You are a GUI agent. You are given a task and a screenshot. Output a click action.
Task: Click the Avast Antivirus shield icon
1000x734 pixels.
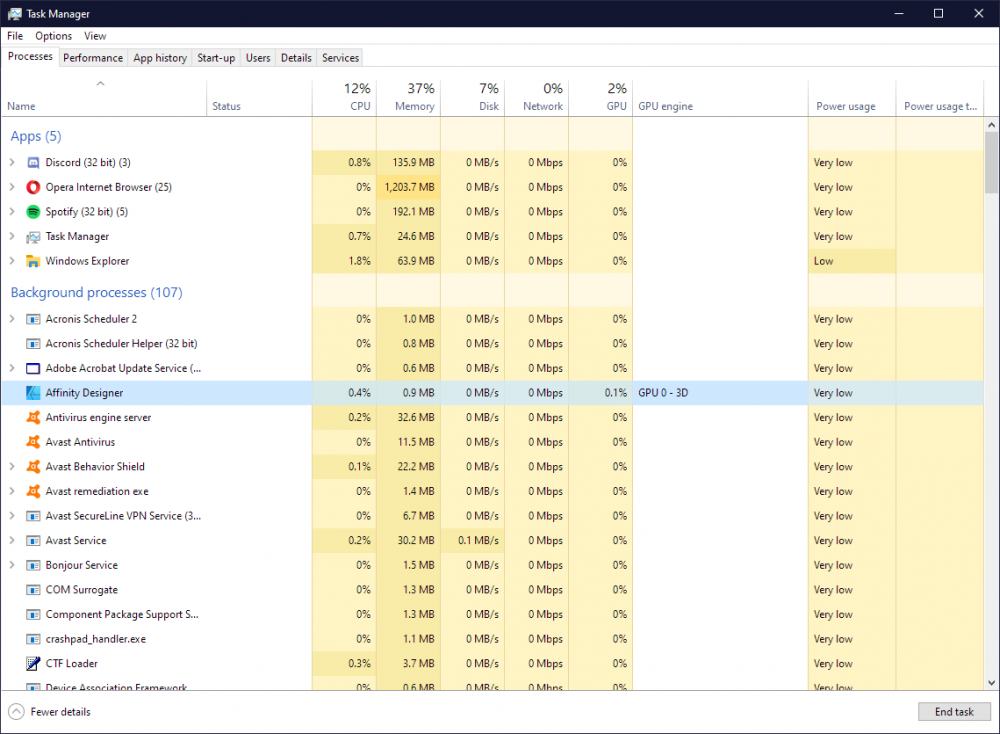[35, 441]
